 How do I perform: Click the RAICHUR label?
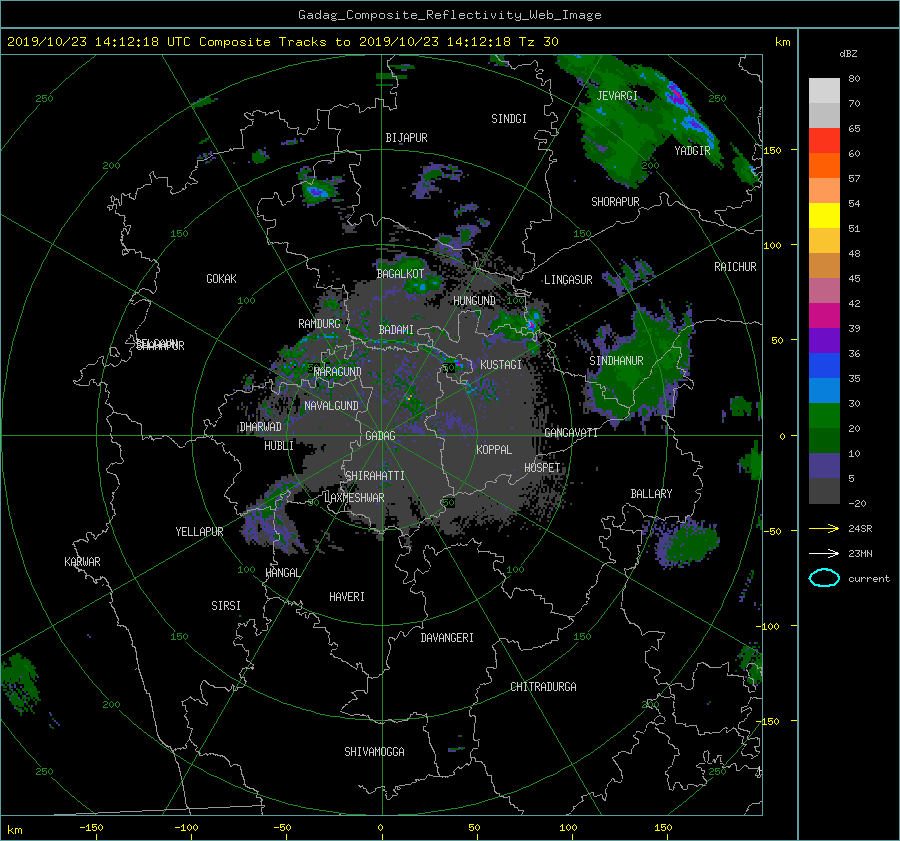coord(735,267)
